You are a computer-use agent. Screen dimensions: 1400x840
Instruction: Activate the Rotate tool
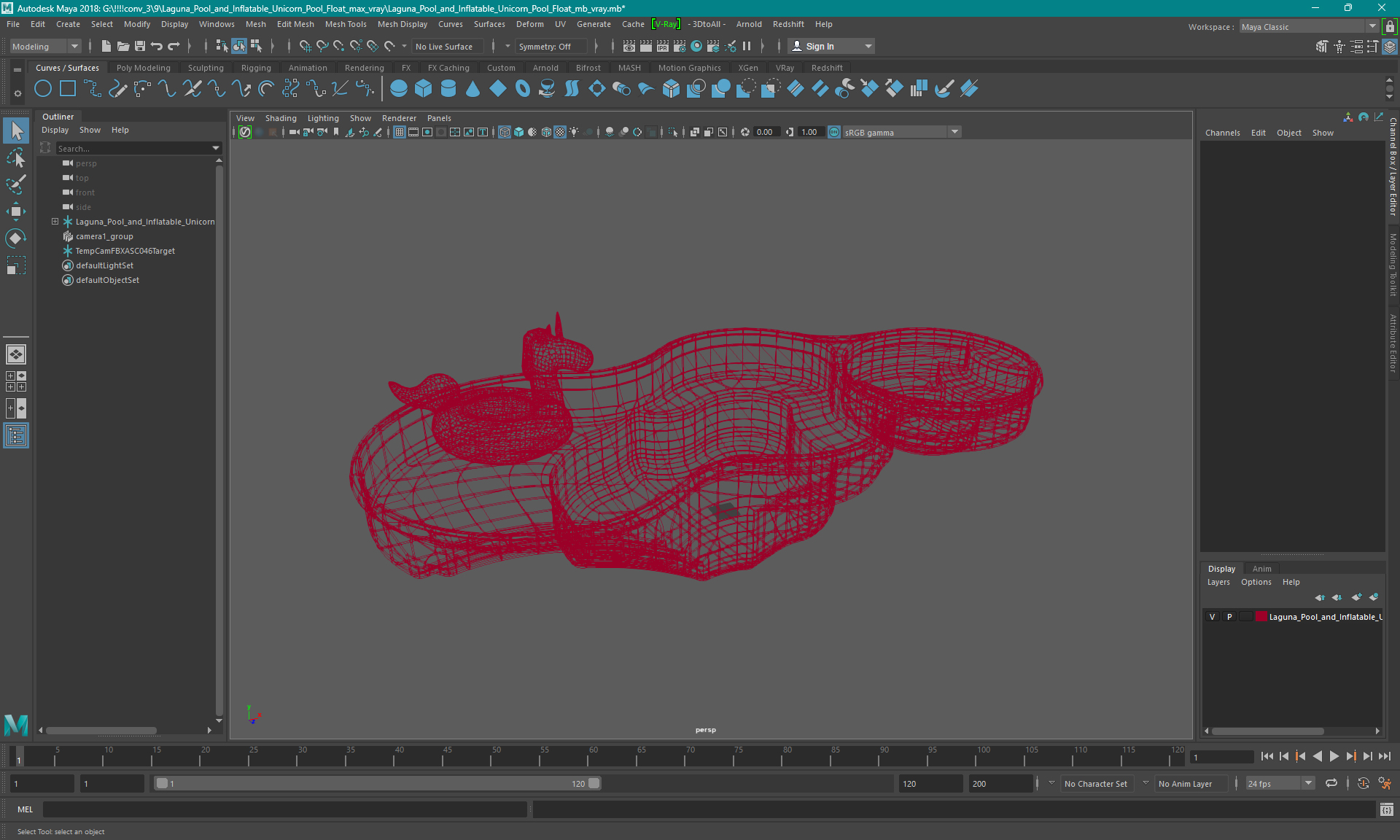pos(16,238)
